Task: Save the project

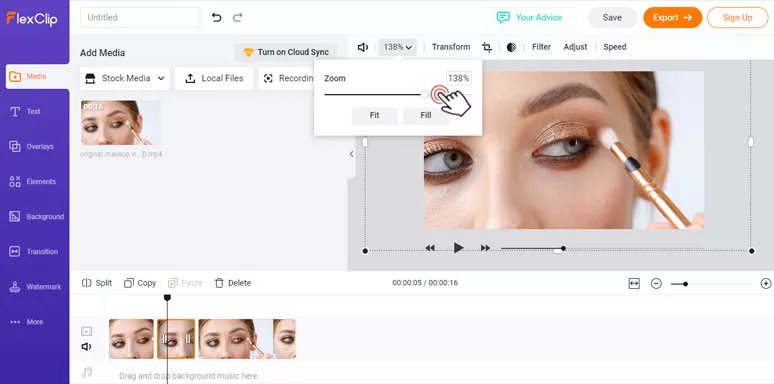Action: [612, 17]
